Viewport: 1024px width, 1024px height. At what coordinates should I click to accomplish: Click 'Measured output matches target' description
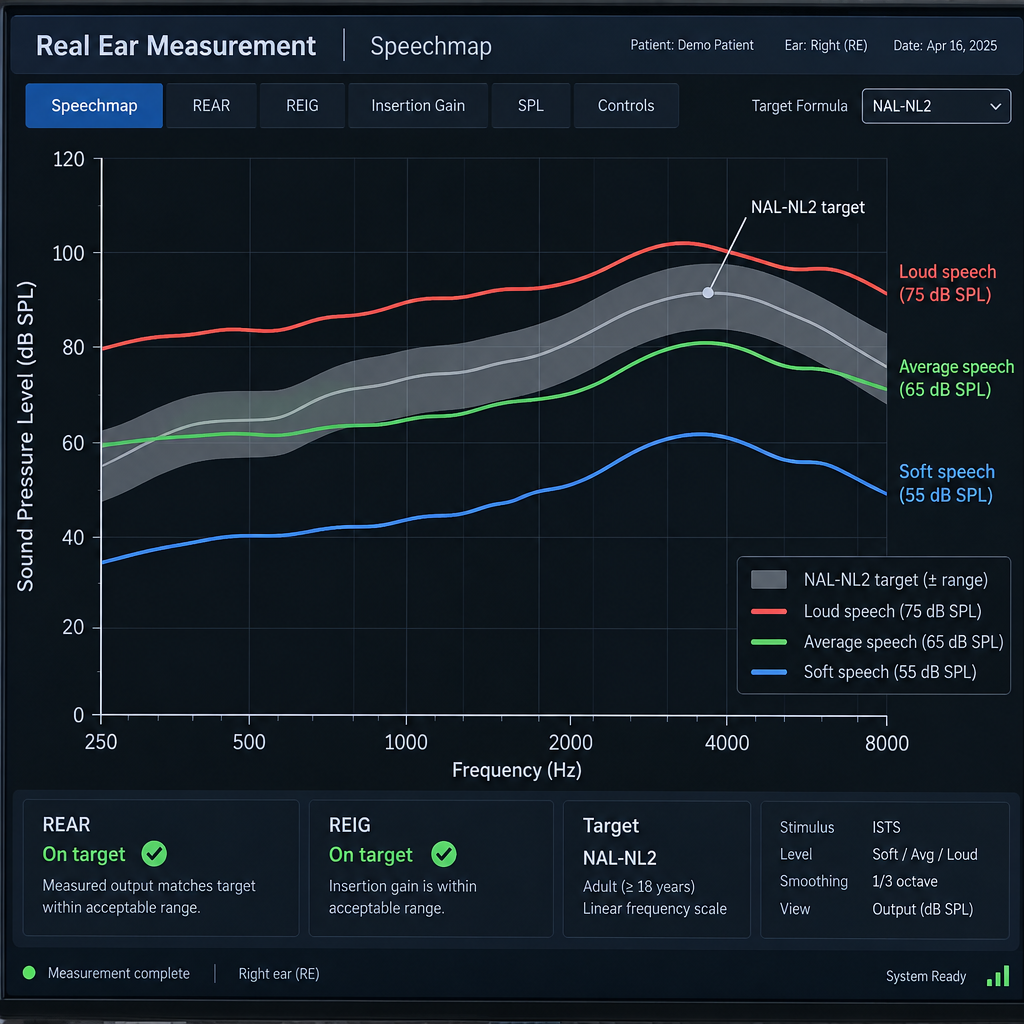pos(149,886)
